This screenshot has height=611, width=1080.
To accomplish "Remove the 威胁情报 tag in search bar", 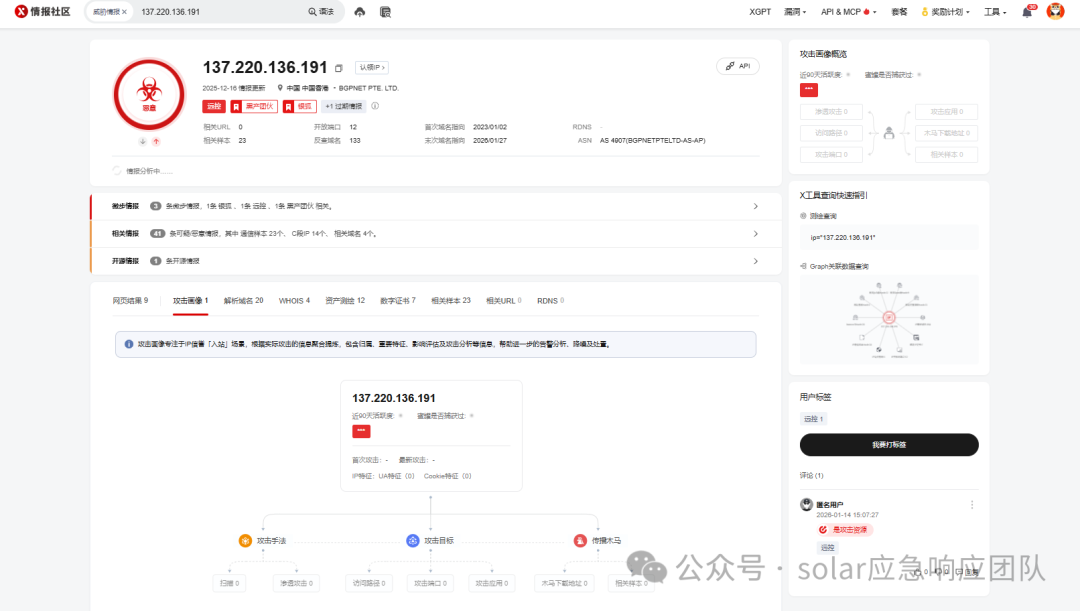I will point(125,12).
